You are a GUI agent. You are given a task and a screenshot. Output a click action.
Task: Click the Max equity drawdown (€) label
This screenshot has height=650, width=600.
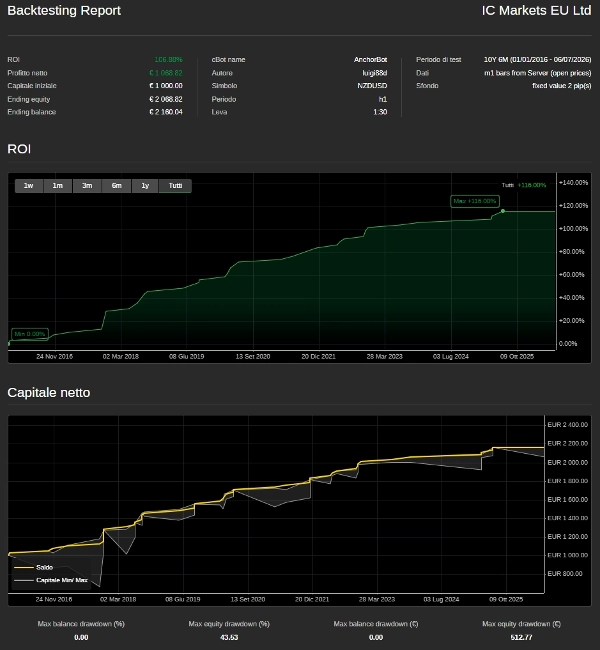522,624
